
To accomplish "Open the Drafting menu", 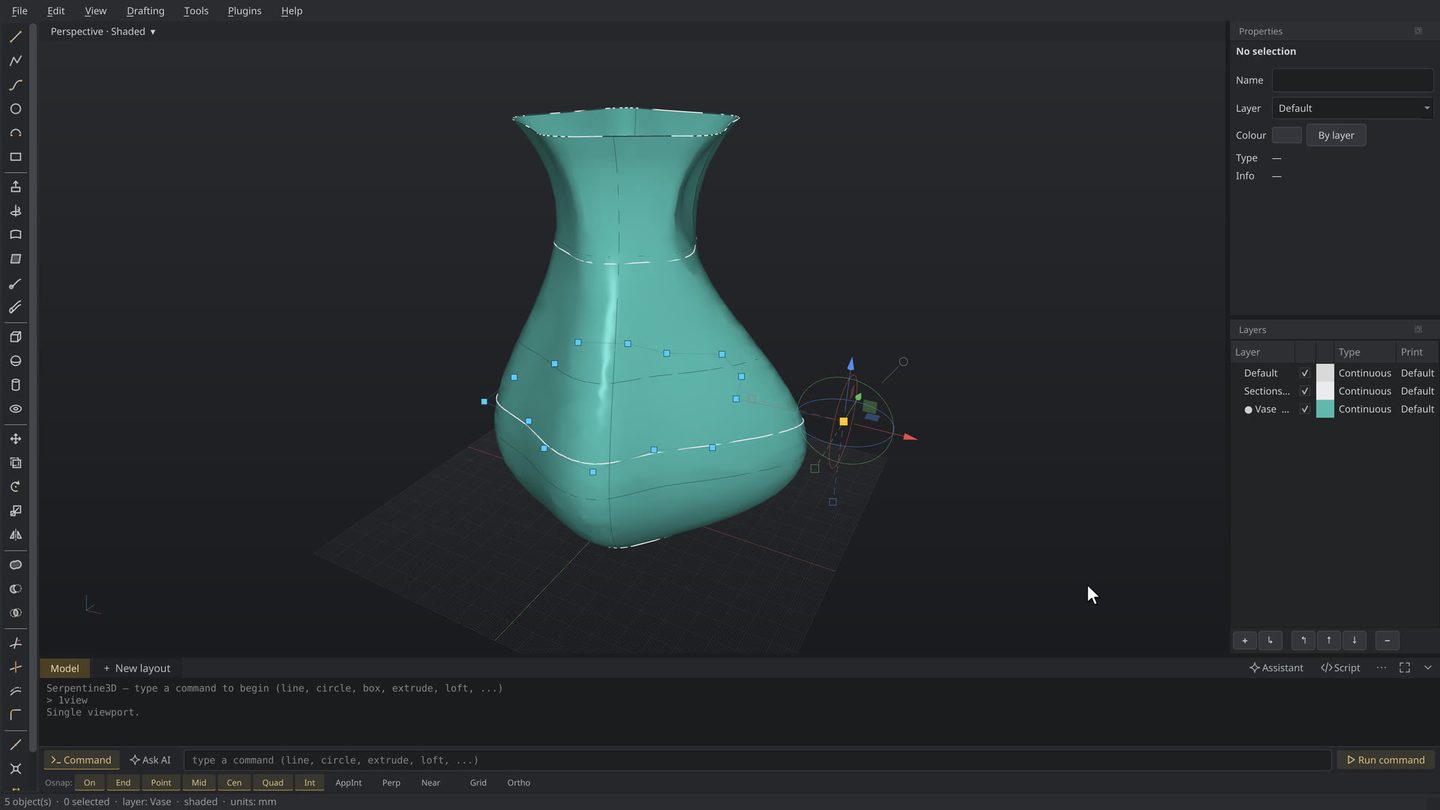I will 145,11.
